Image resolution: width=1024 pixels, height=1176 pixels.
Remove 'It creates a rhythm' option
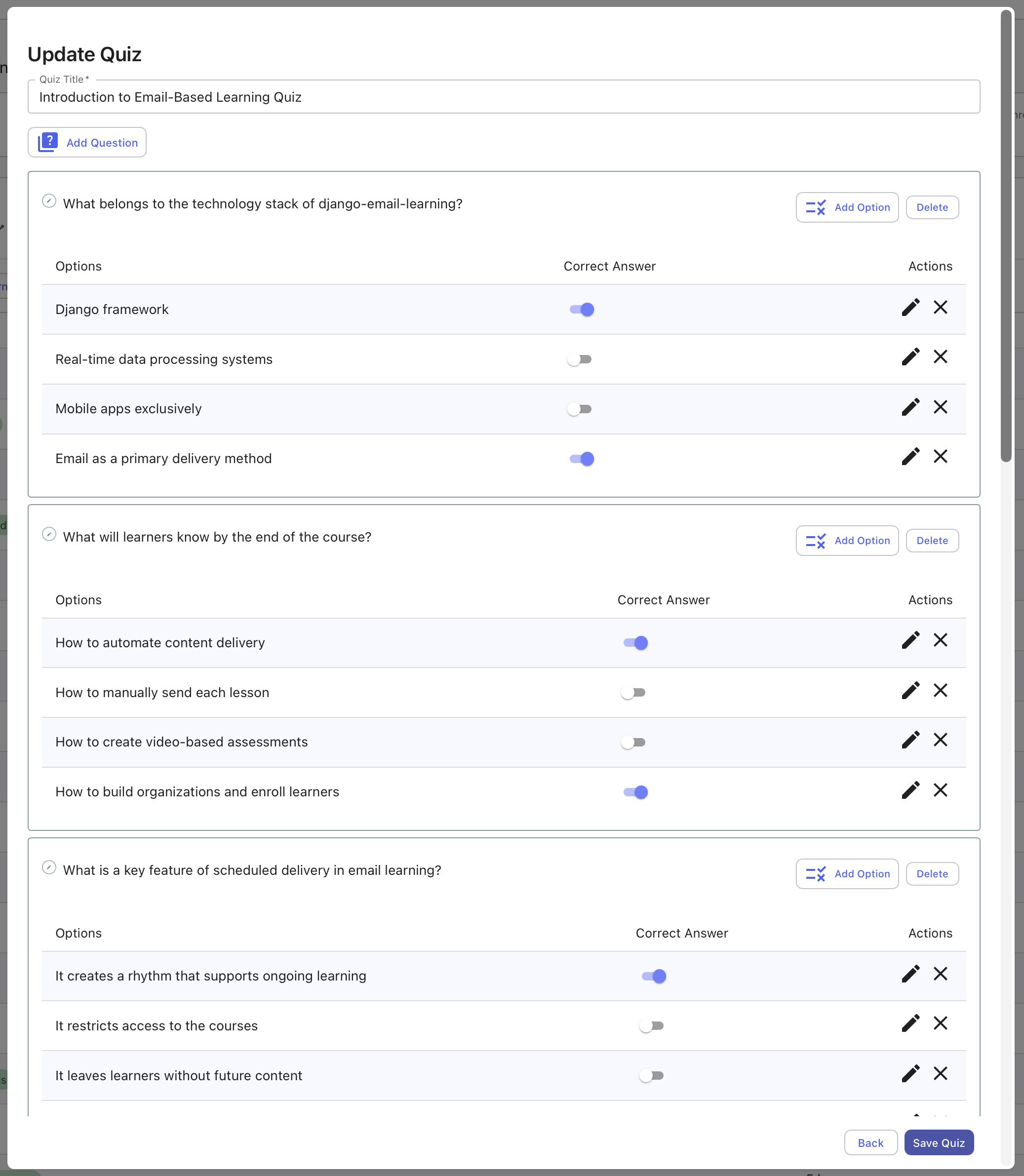point(940,974)
